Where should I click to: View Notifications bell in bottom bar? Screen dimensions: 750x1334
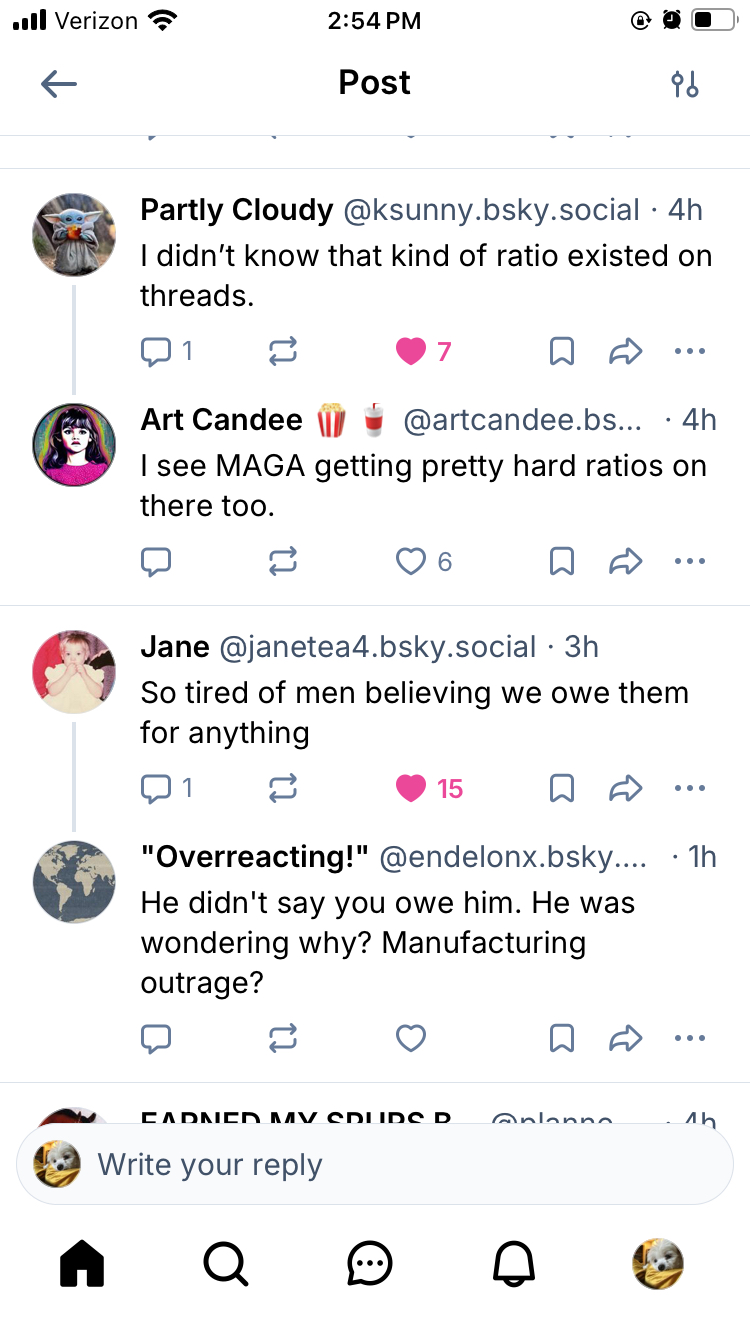click(514, 1265)
